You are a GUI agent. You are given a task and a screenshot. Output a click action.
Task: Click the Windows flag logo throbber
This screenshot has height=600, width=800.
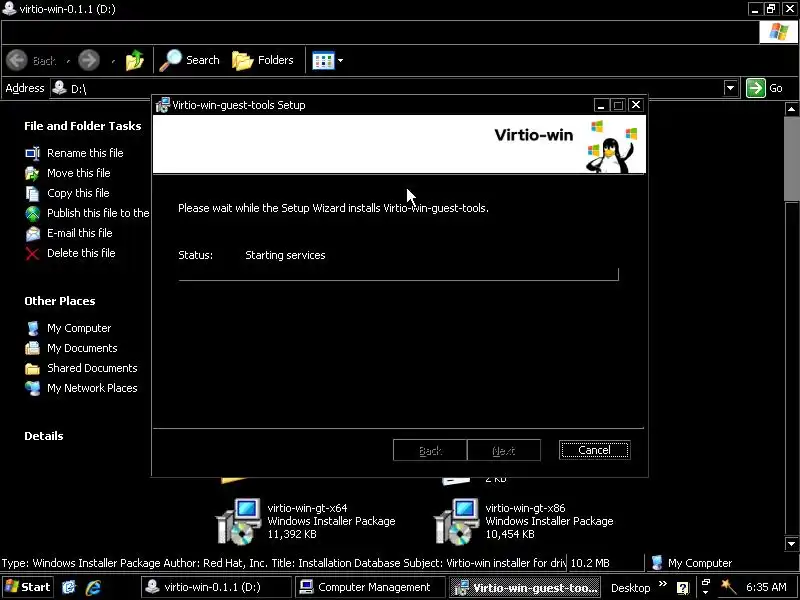coord(778,32)
